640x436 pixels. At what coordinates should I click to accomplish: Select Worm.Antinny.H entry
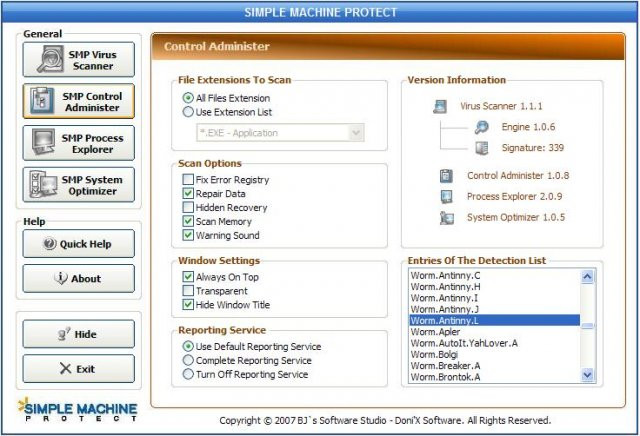click(494, 287)
